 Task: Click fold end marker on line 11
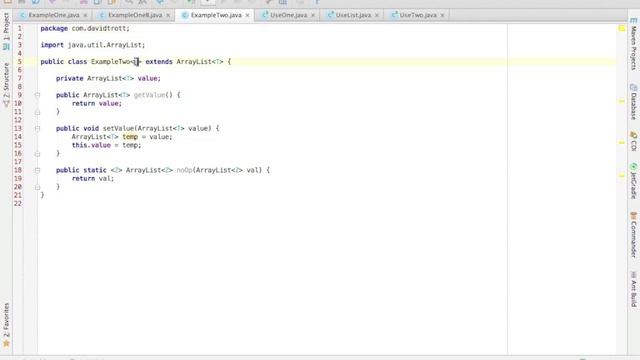[37, 112]
